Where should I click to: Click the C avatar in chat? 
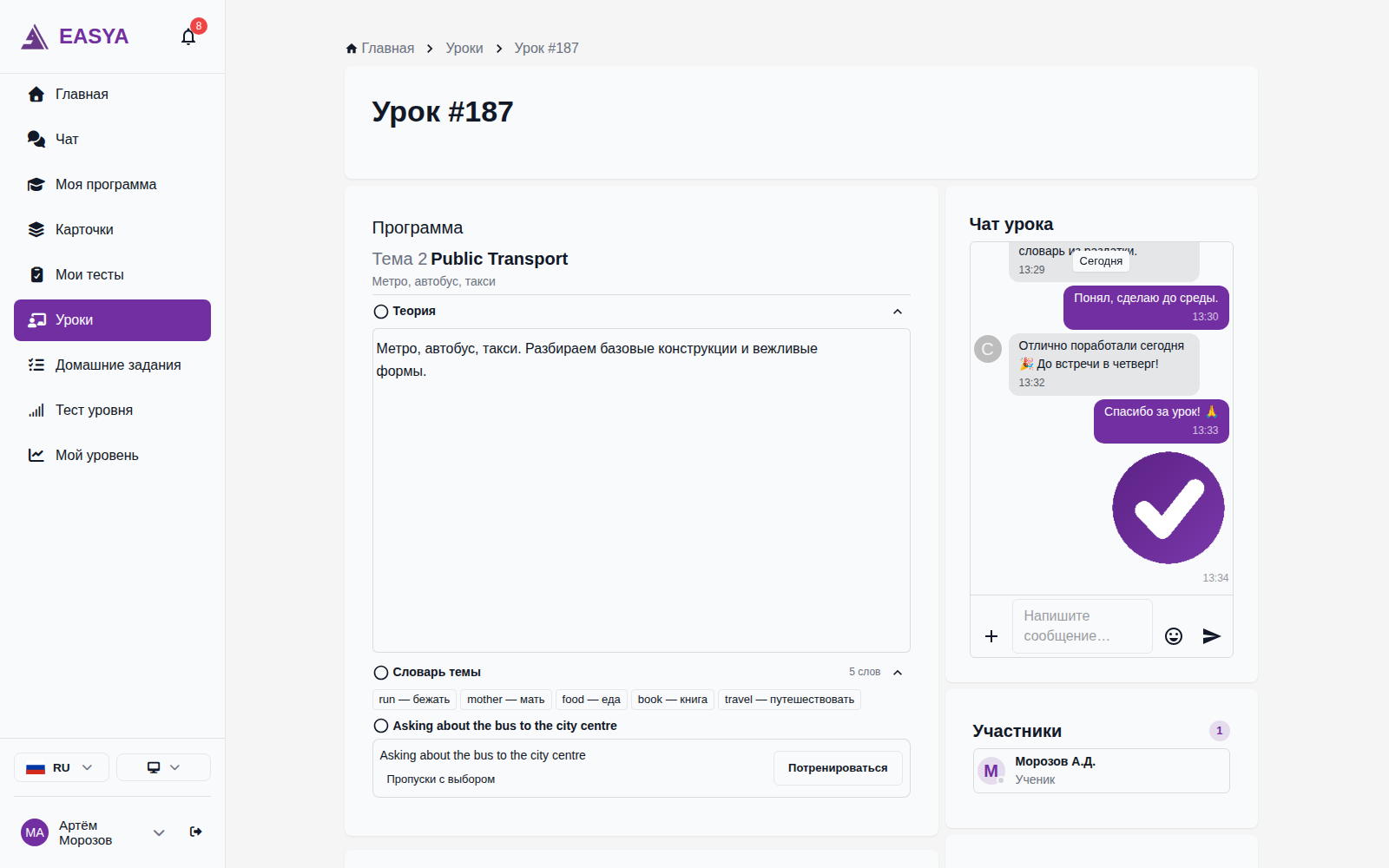[988, 349]
